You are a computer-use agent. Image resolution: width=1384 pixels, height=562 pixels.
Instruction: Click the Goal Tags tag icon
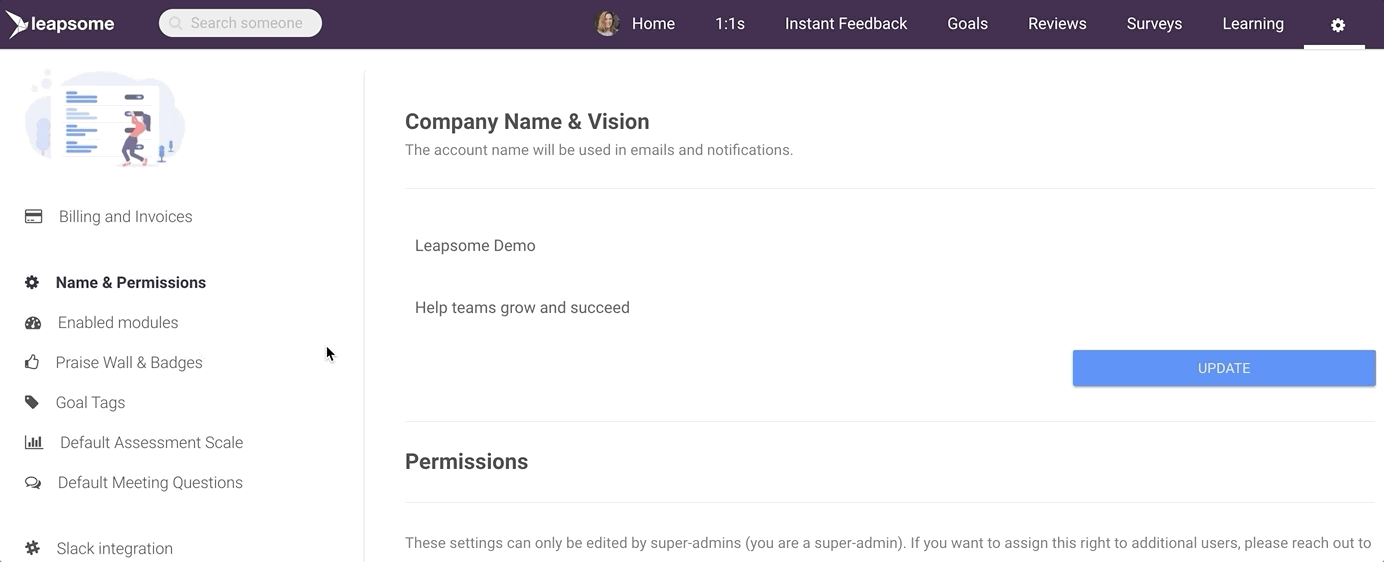(x=32, y=402)
